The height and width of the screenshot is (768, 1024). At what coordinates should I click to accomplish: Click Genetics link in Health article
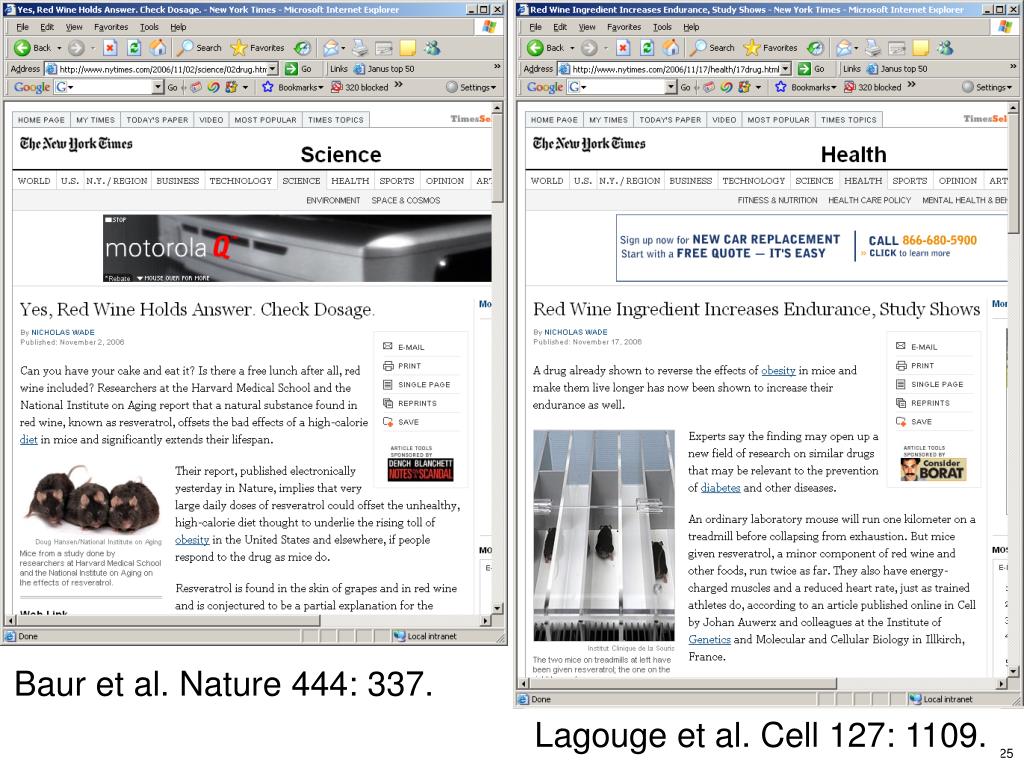709,640
